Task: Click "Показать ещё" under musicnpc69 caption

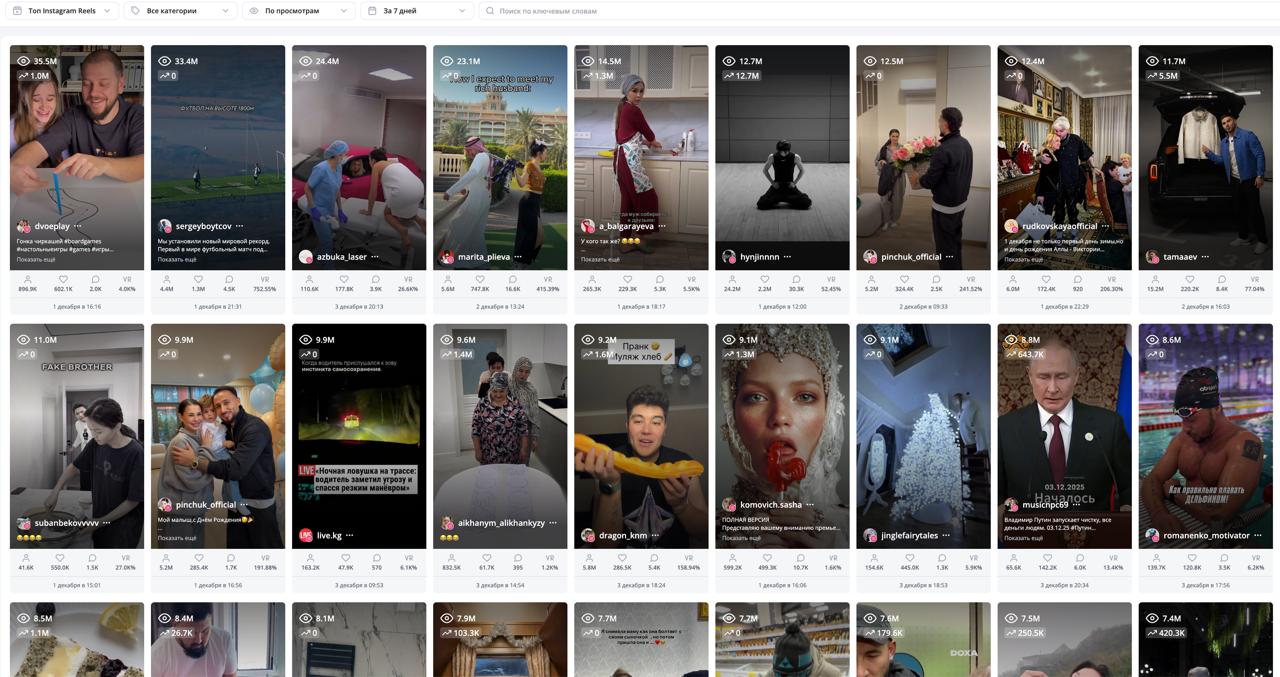Action: 1023,538
